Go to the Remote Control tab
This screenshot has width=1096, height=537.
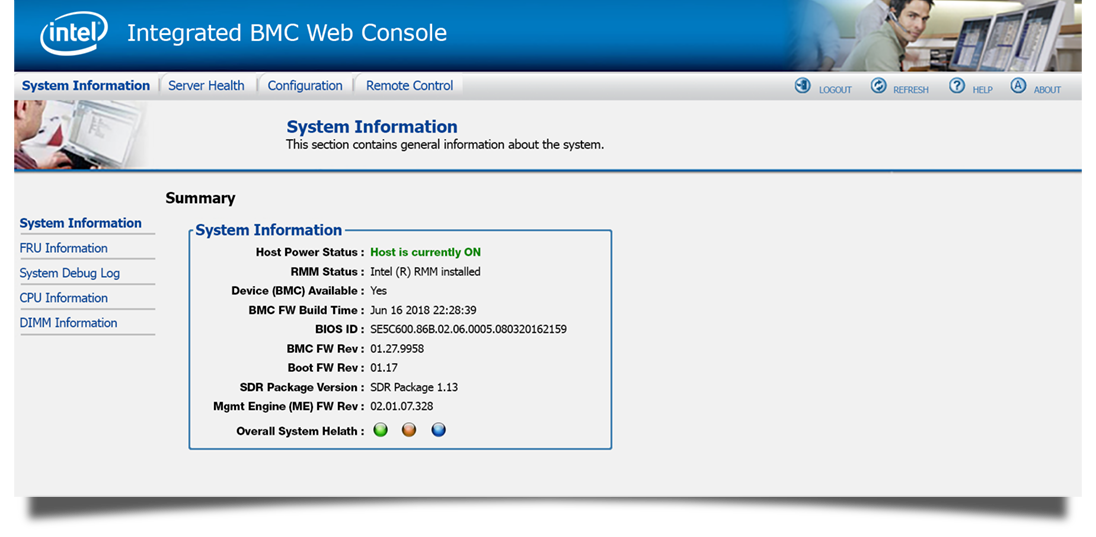[x=410, y=86]
